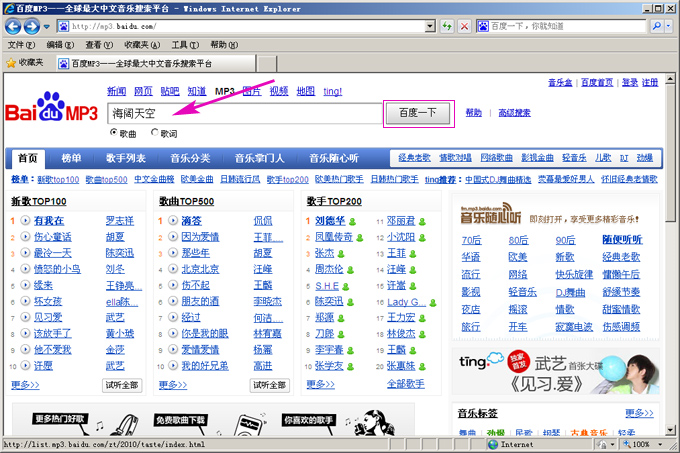Open the 新闻 link above search box
680x453 pixels.
pyautogui.click(x=117, y=91)
